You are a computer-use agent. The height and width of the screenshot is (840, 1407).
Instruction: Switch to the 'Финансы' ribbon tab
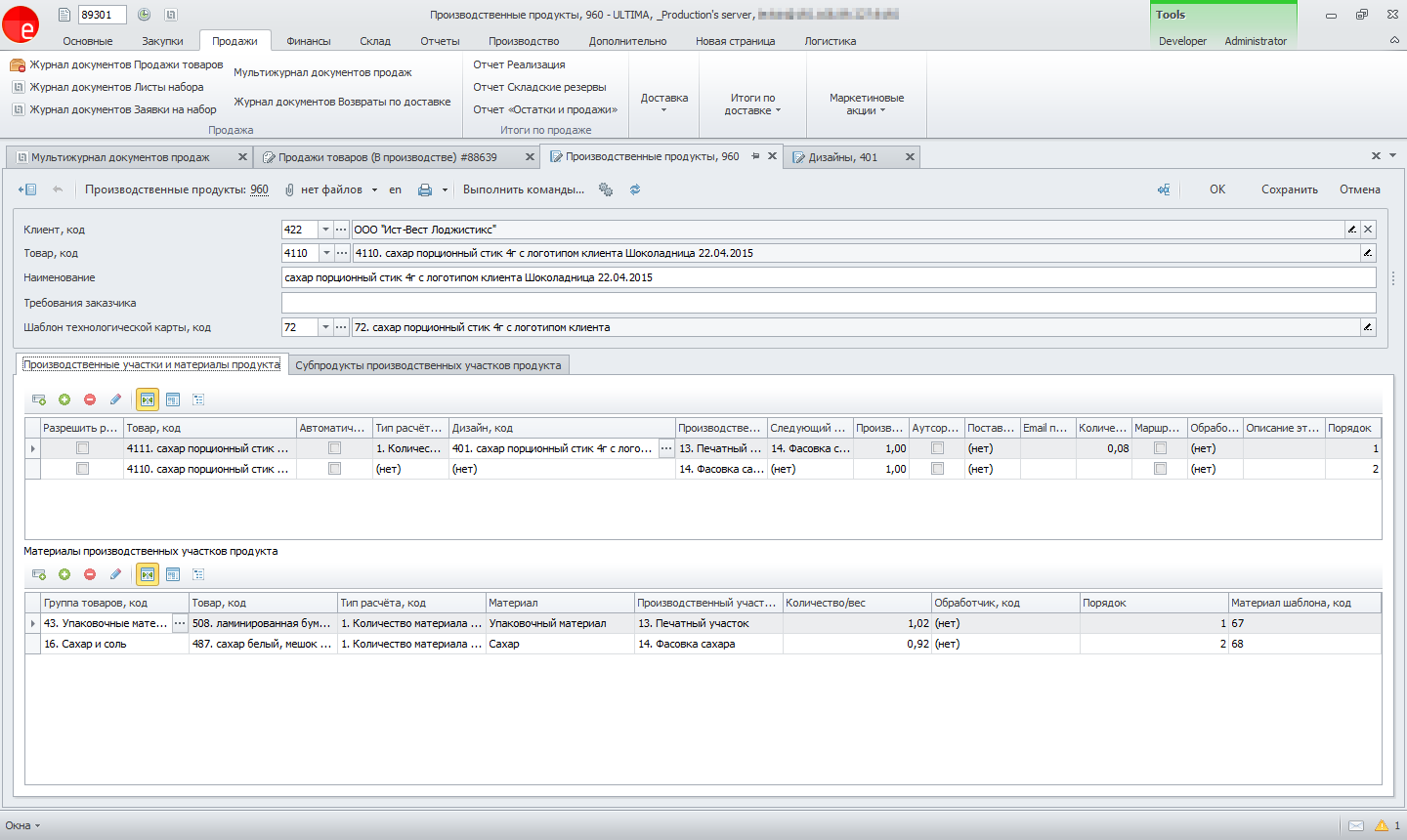click(x=309, y=41)
